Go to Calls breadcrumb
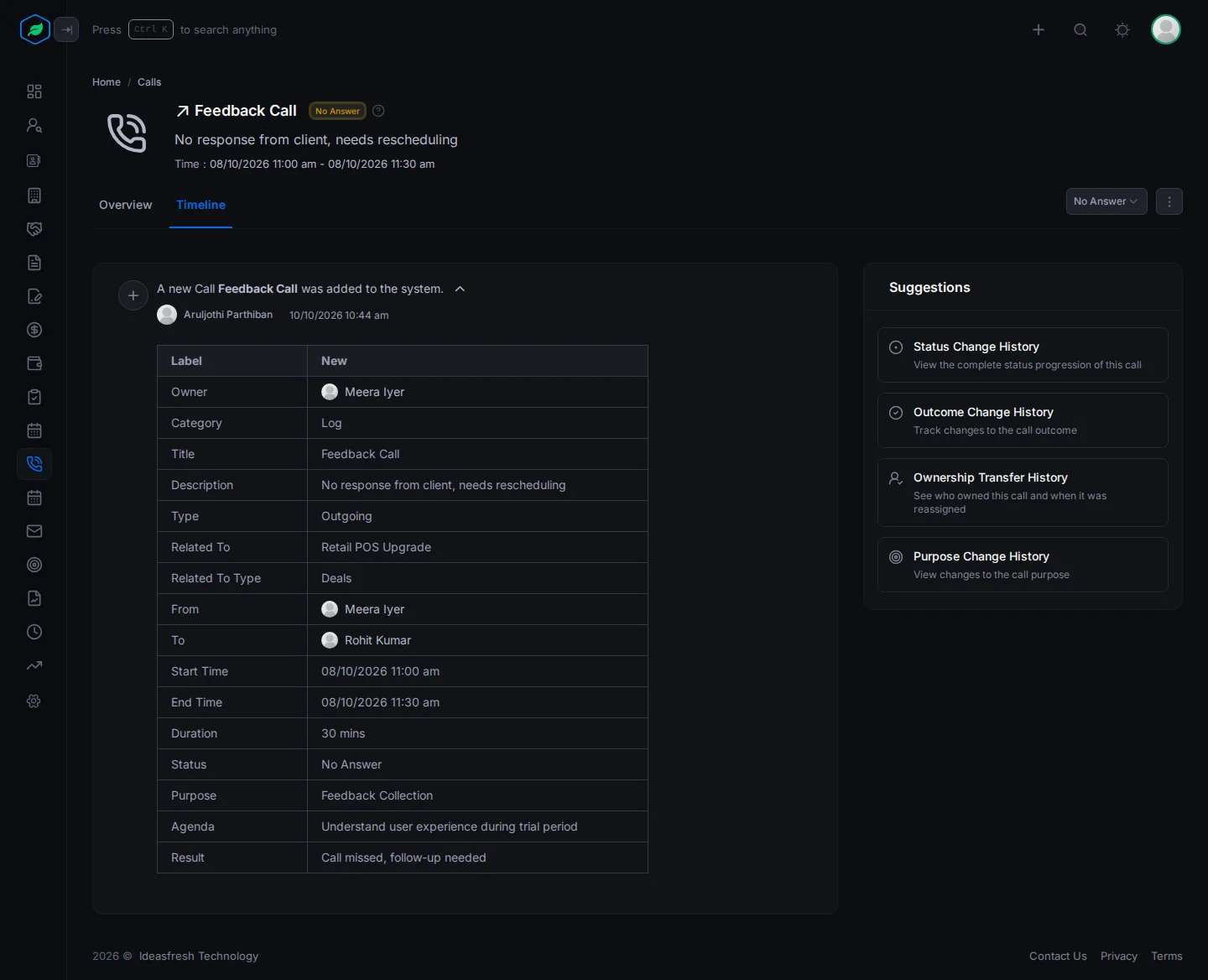The width and height of the screenshot is (1208, 980). (x=149, y=82)
